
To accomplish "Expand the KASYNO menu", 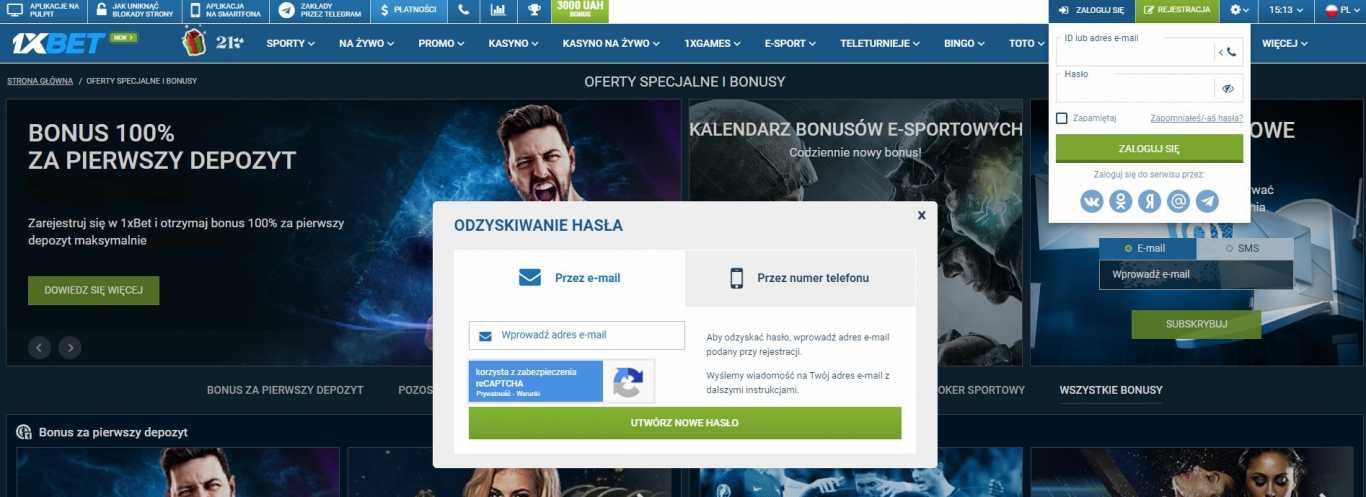I will click(x=513, y=44).
